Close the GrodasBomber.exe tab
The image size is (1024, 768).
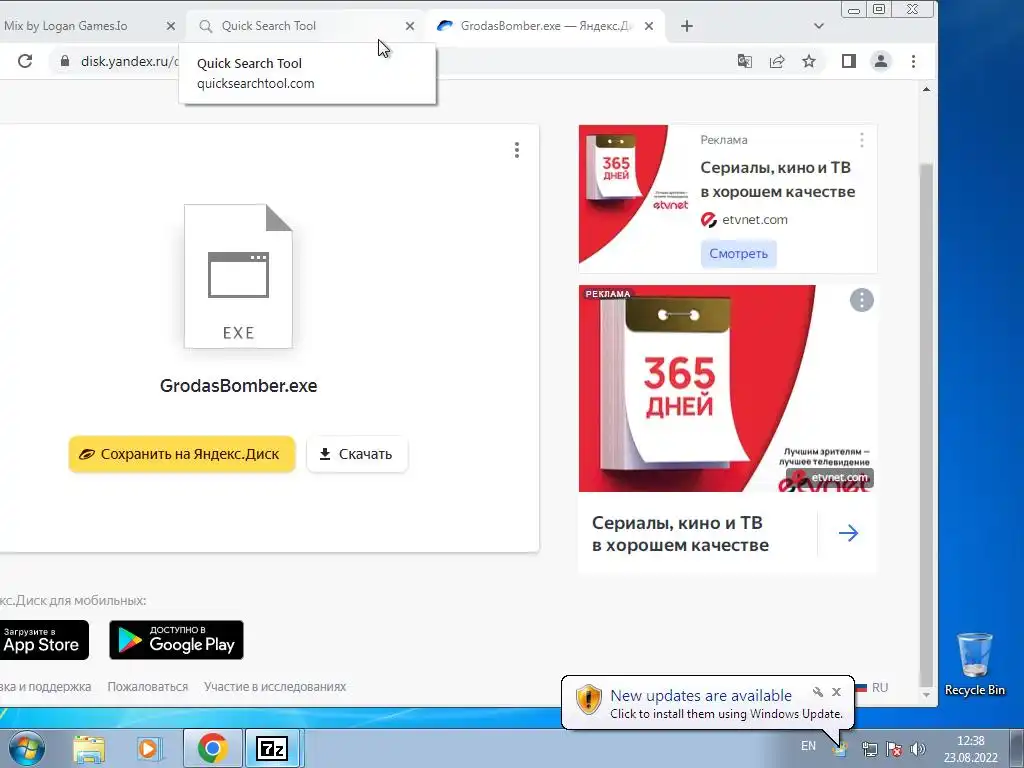point(648,26)
